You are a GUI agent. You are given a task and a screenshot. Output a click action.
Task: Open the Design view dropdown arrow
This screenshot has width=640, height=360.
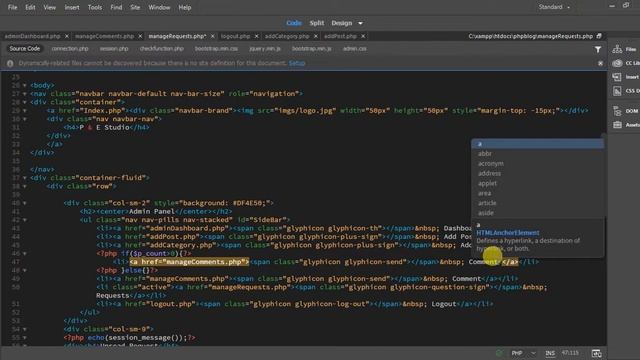pyautogui.click(x=360, y=23)
